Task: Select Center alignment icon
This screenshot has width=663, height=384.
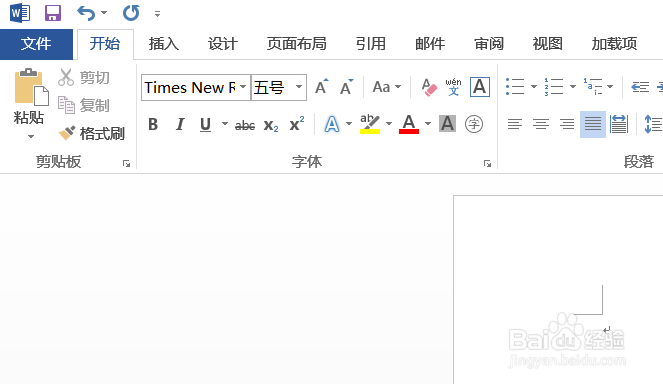Action: 541,124
